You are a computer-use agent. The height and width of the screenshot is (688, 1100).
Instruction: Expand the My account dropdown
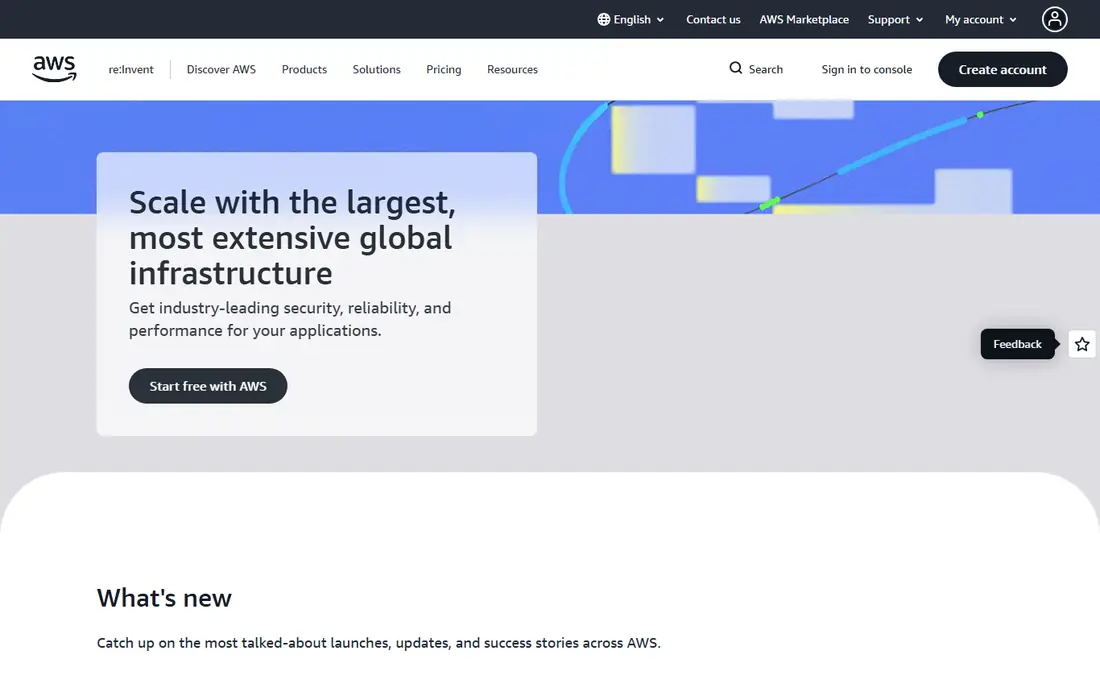(980, 20)
